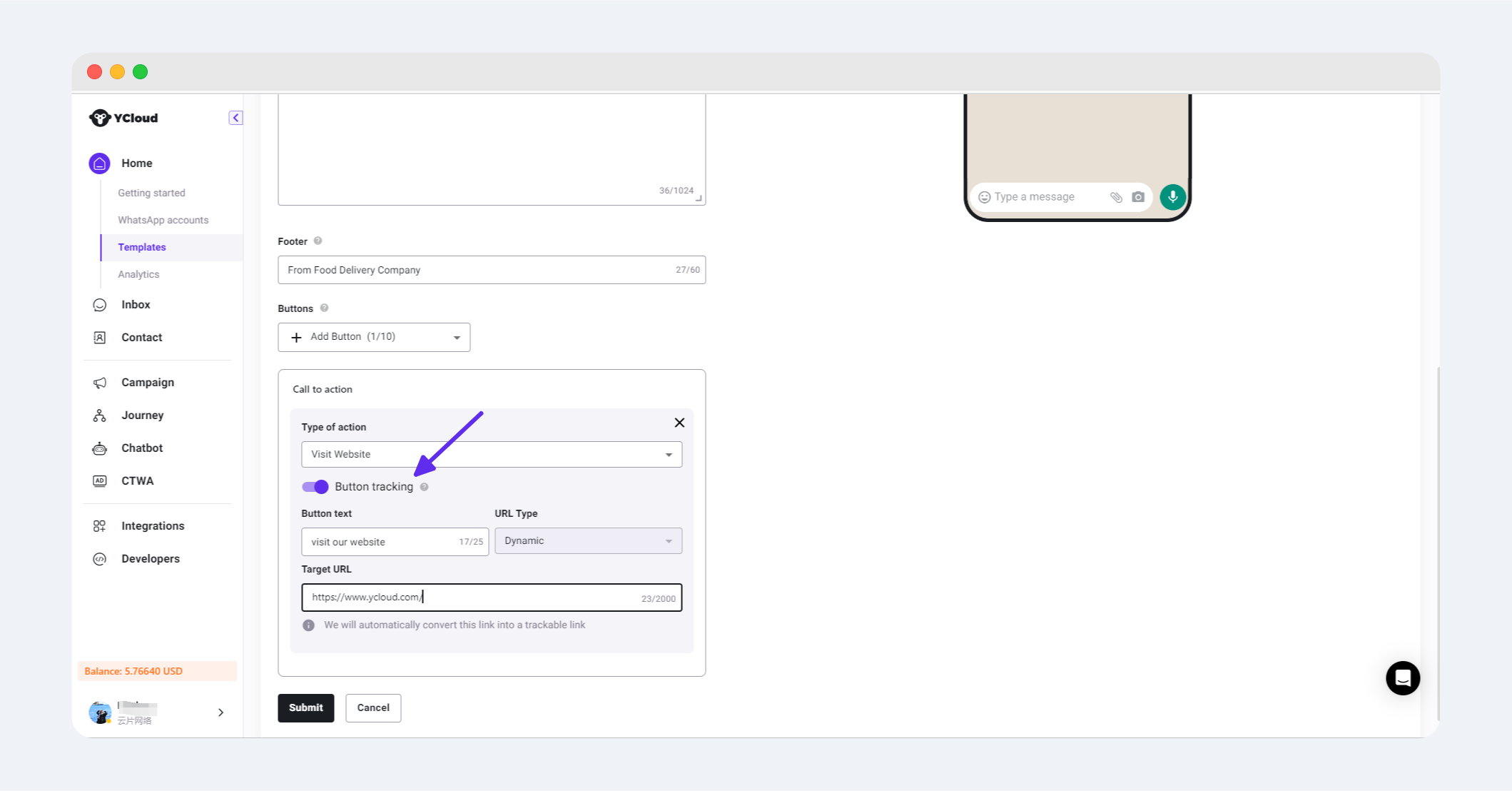Viewport: 1512px width, 791px height.
Task: Go to Templates in the sidebar
Action: [x=142, y=247]
